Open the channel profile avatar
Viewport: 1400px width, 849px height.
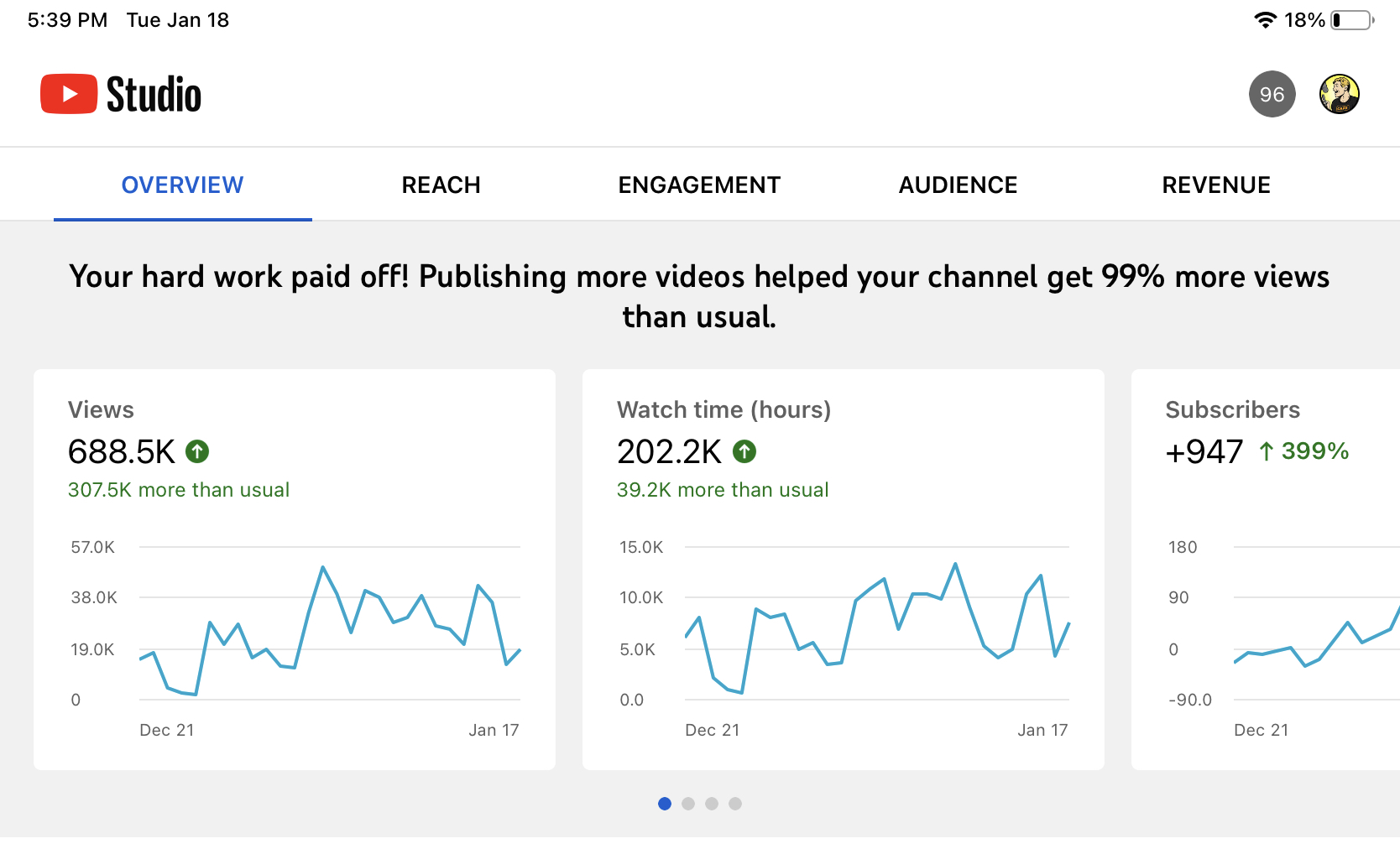pyautogui.click(x=1339, y=94)
